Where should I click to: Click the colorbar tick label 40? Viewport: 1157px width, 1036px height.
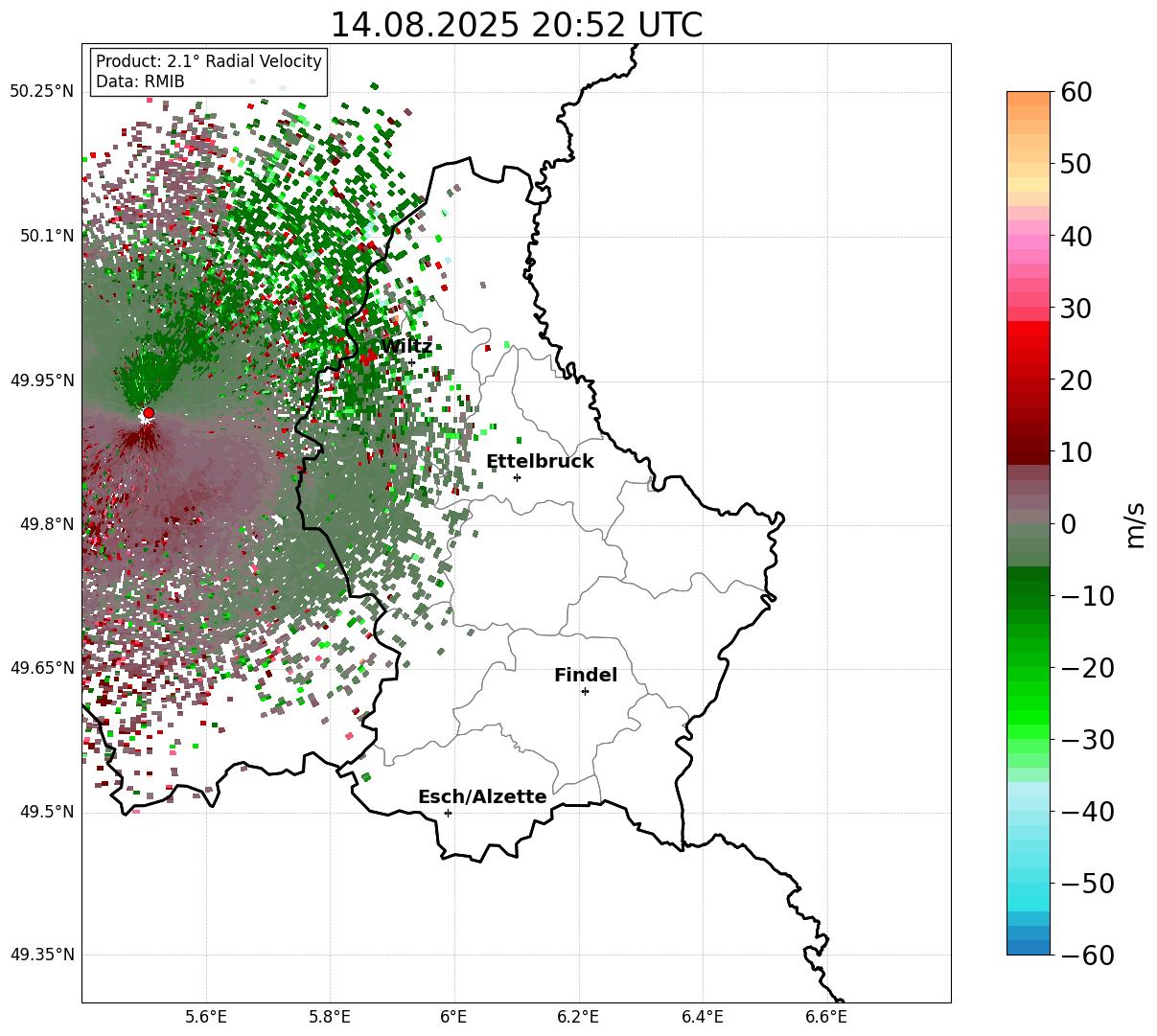click(x=1076, y=236)
